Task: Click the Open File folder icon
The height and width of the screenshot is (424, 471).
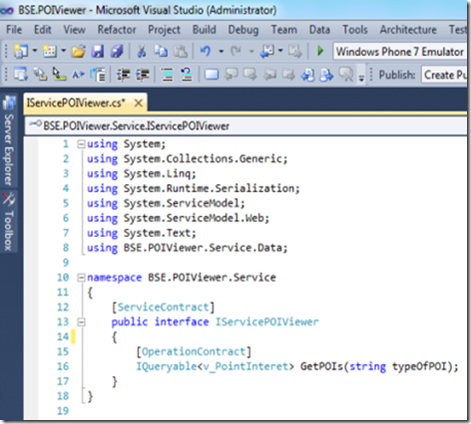Action: (x=78, y=51)
